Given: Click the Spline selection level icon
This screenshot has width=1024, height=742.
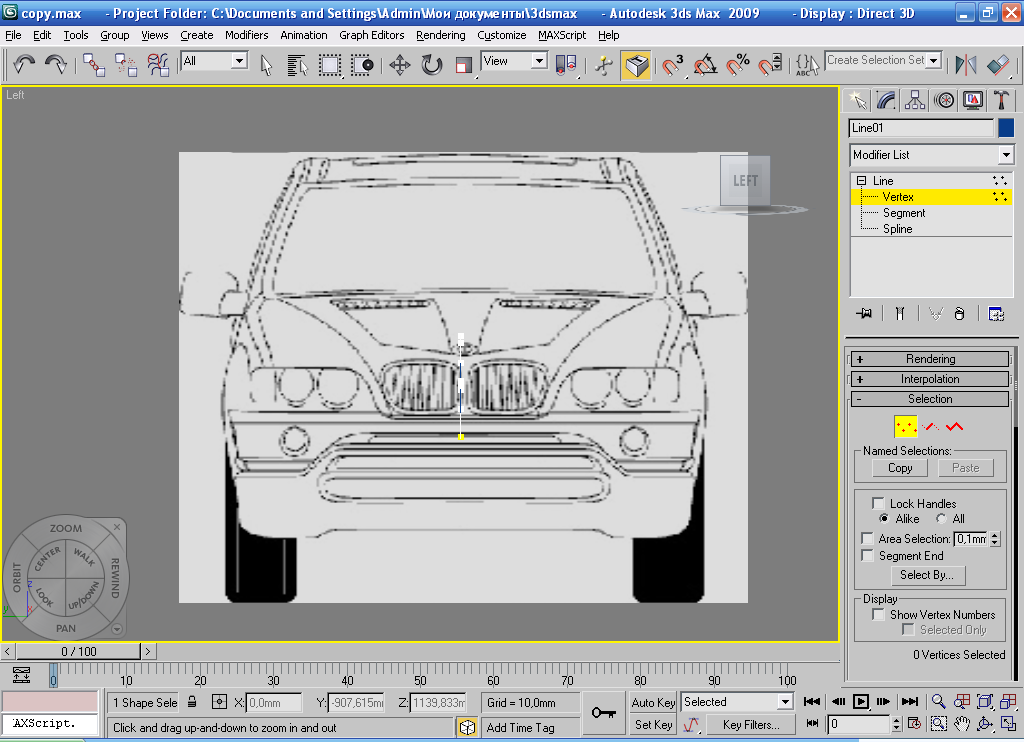Looking at the screenshot, I should (955, 427).
